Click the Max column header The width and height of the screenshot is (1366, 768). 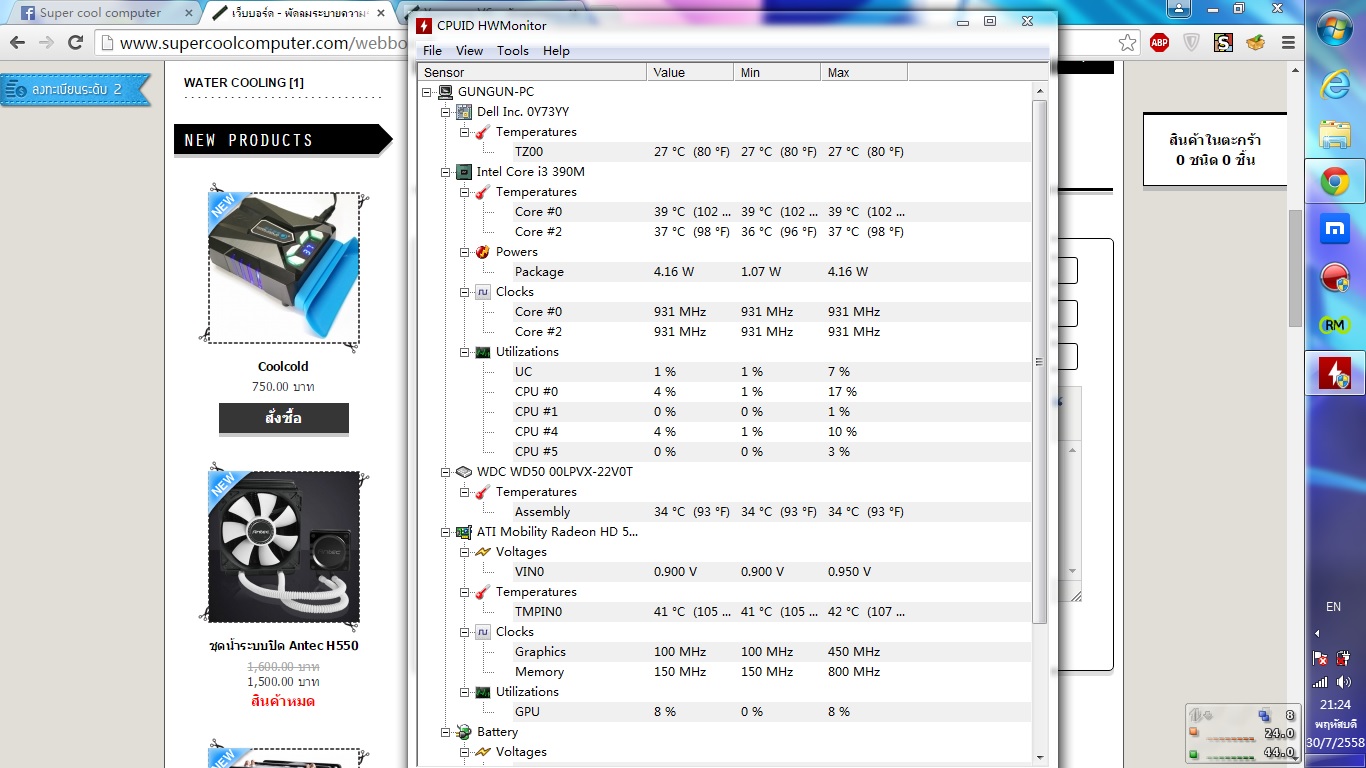point(864,72)
